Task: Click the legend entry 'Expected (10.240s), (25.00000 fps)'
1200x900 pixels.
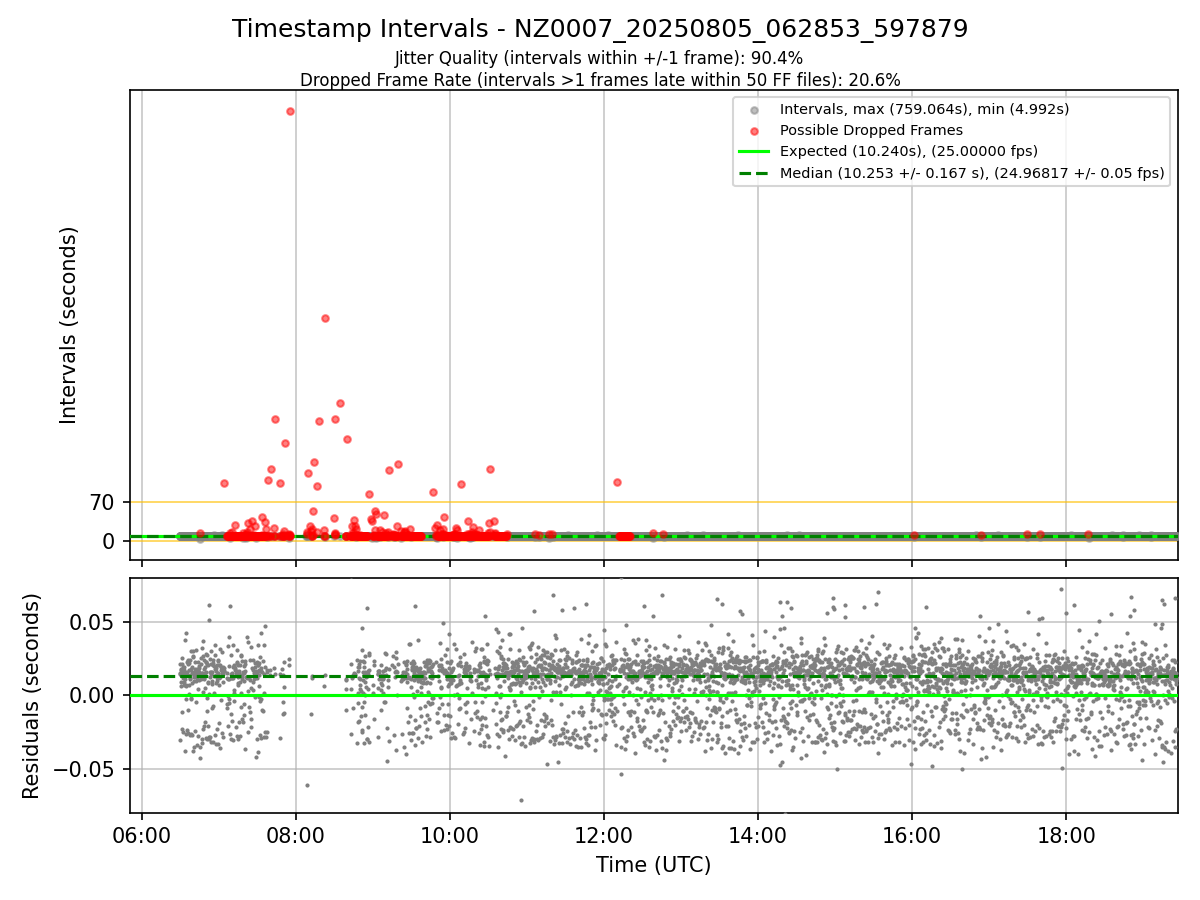Action: (908, 151)
